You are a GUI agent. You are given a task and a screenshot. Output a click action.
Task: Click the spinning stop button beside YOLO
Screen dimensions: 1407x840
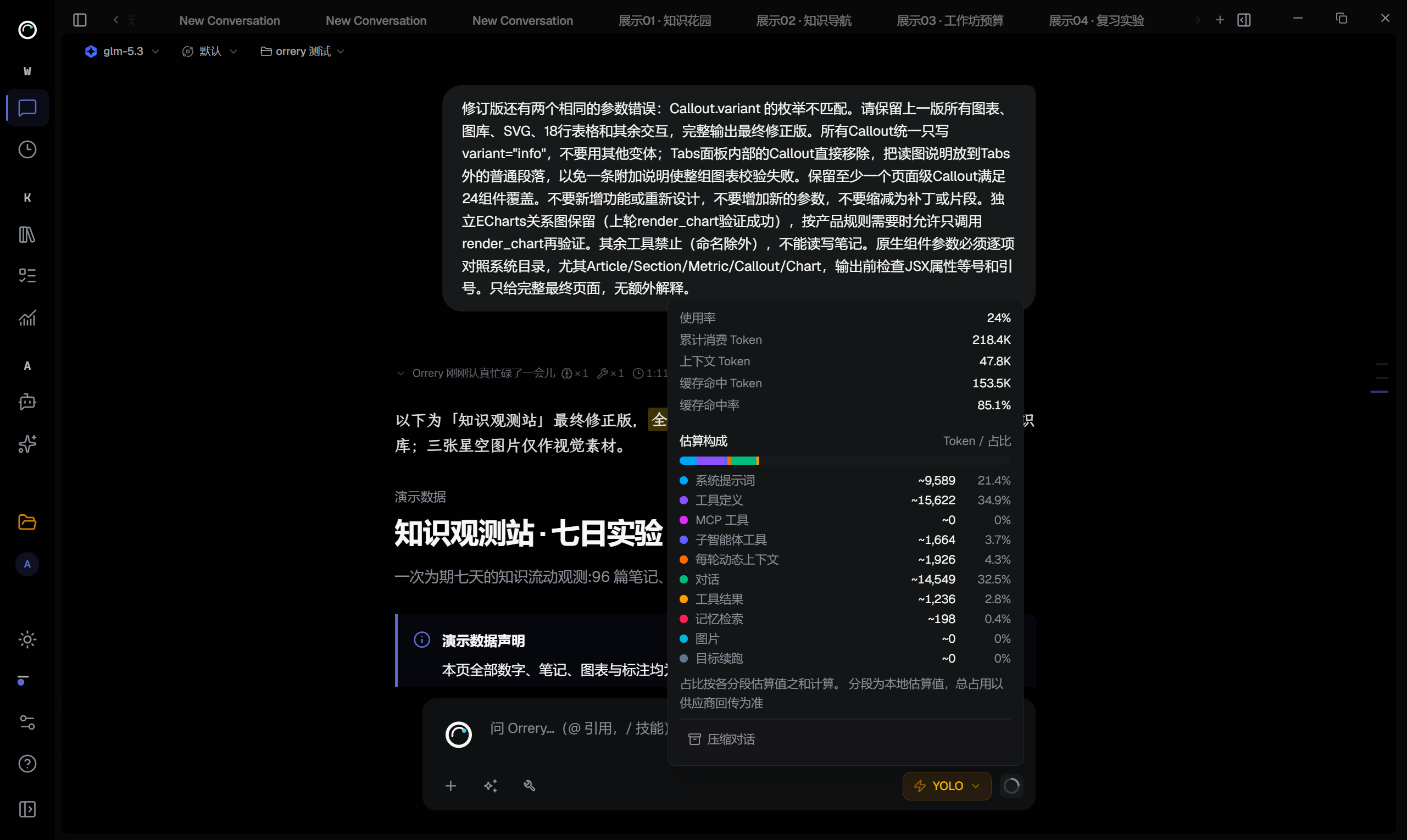click(1011, 786)
